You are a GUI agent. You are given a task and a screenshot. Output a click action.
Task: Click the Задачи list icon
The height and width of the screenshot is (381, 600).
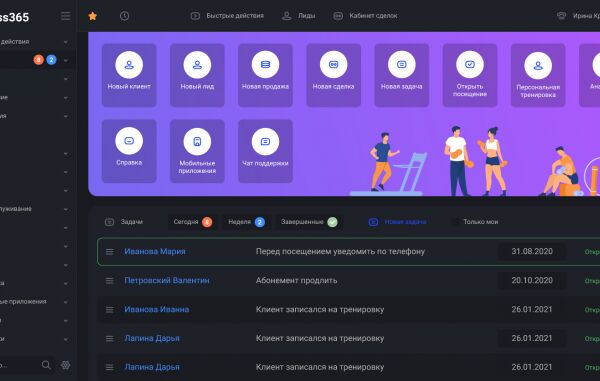[x=109, y=222]
